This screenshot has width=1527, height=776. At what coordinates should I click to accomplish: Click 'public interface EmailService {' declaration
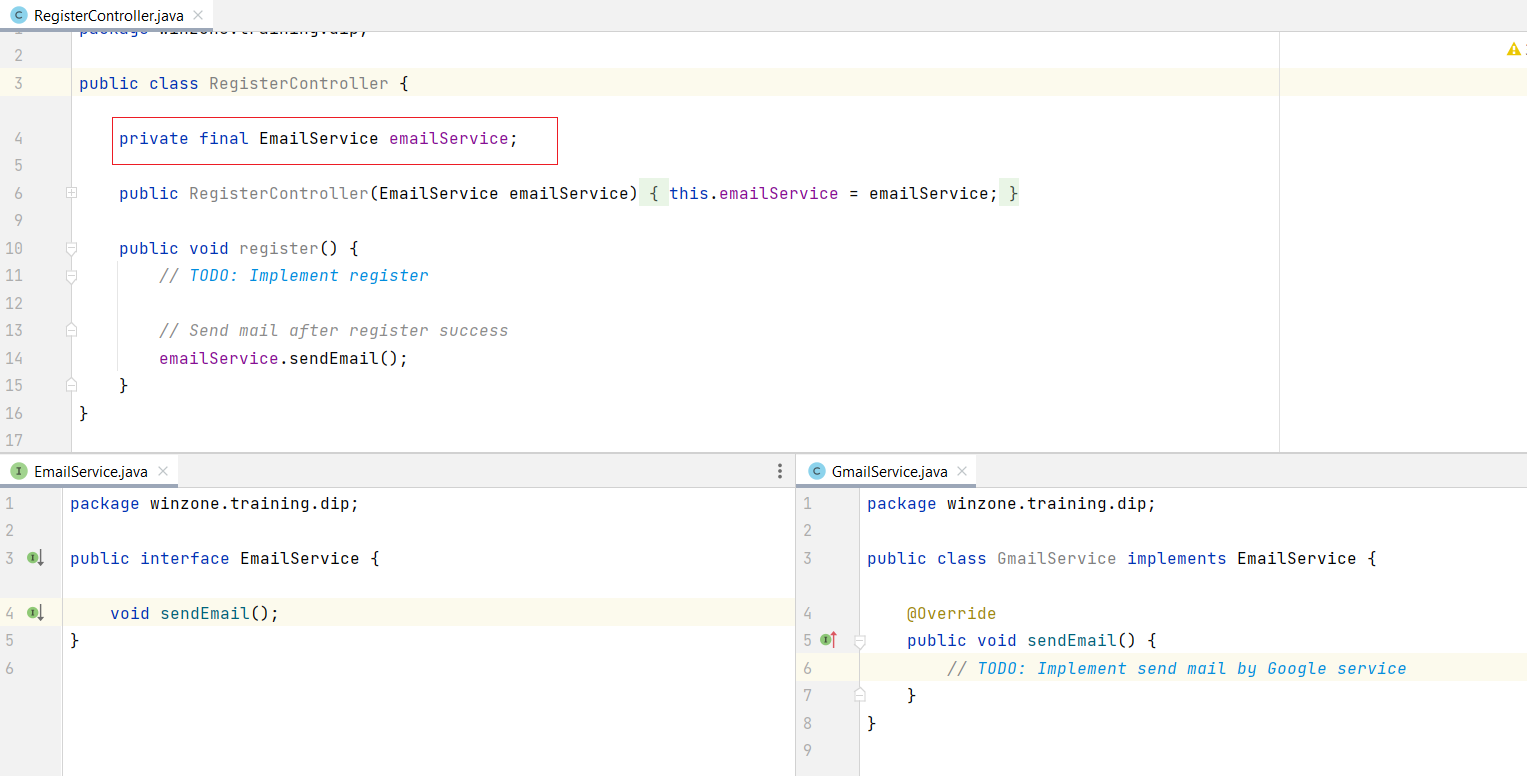(225, 558)
